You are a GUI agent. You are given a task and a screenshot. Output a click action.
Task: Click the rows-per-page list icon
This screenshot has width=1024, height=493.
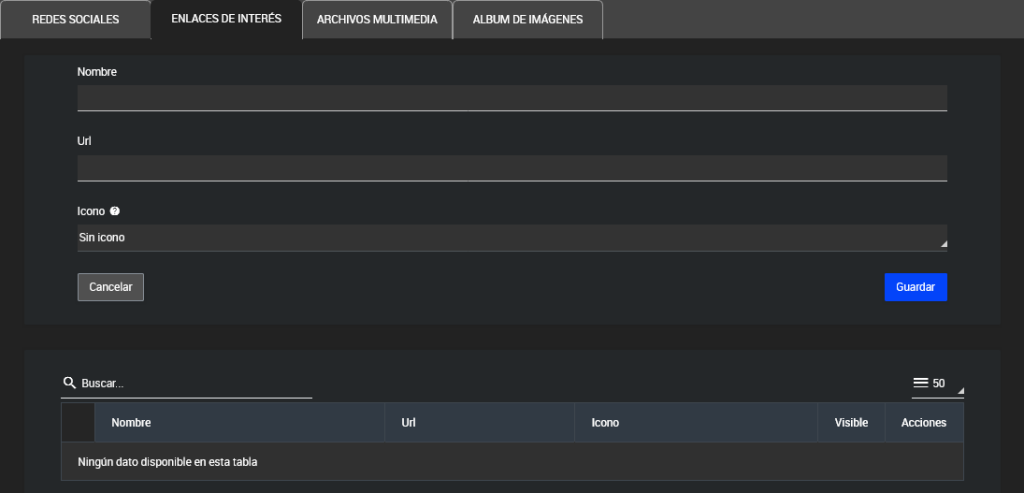(920, 383)
